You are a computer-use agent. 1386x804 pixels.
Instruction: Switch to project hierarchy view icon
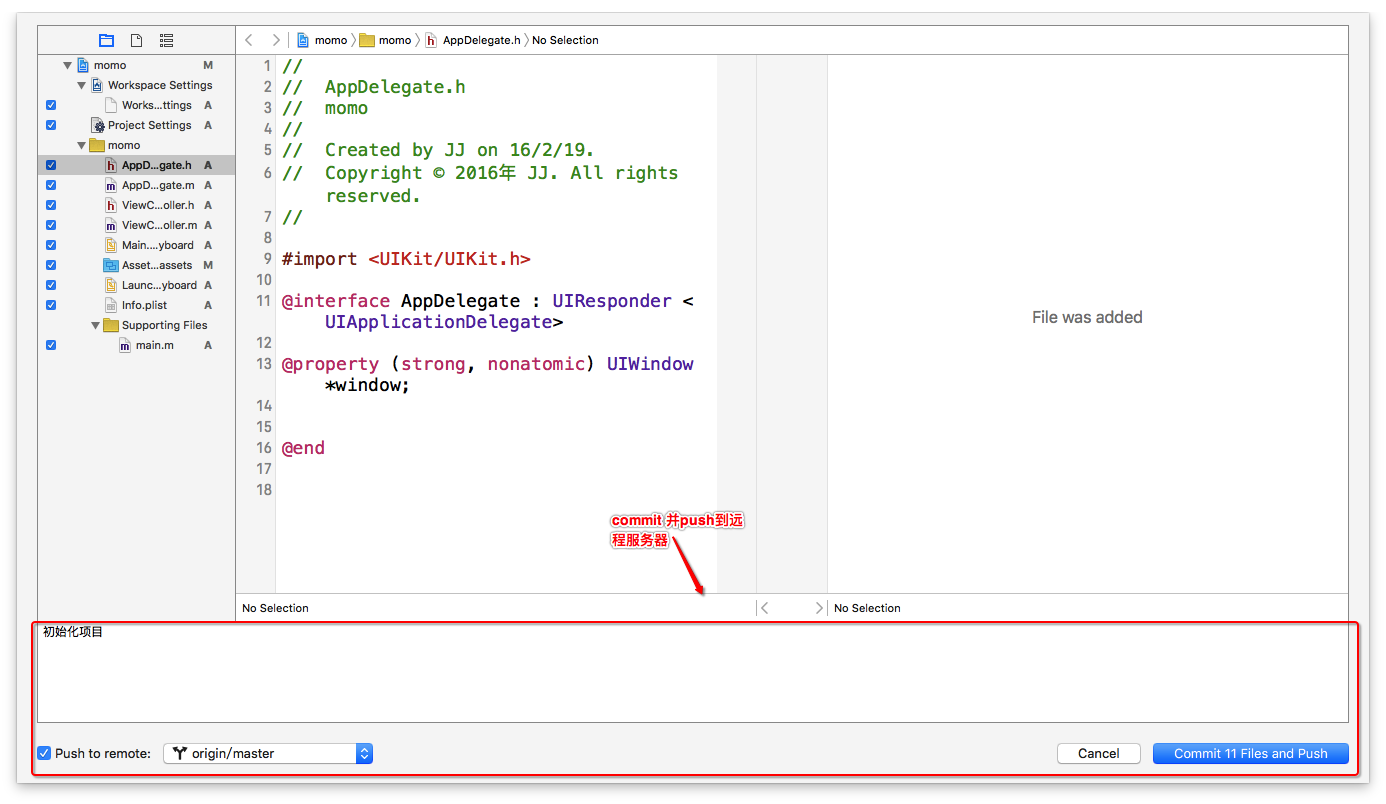coord(106,40)
